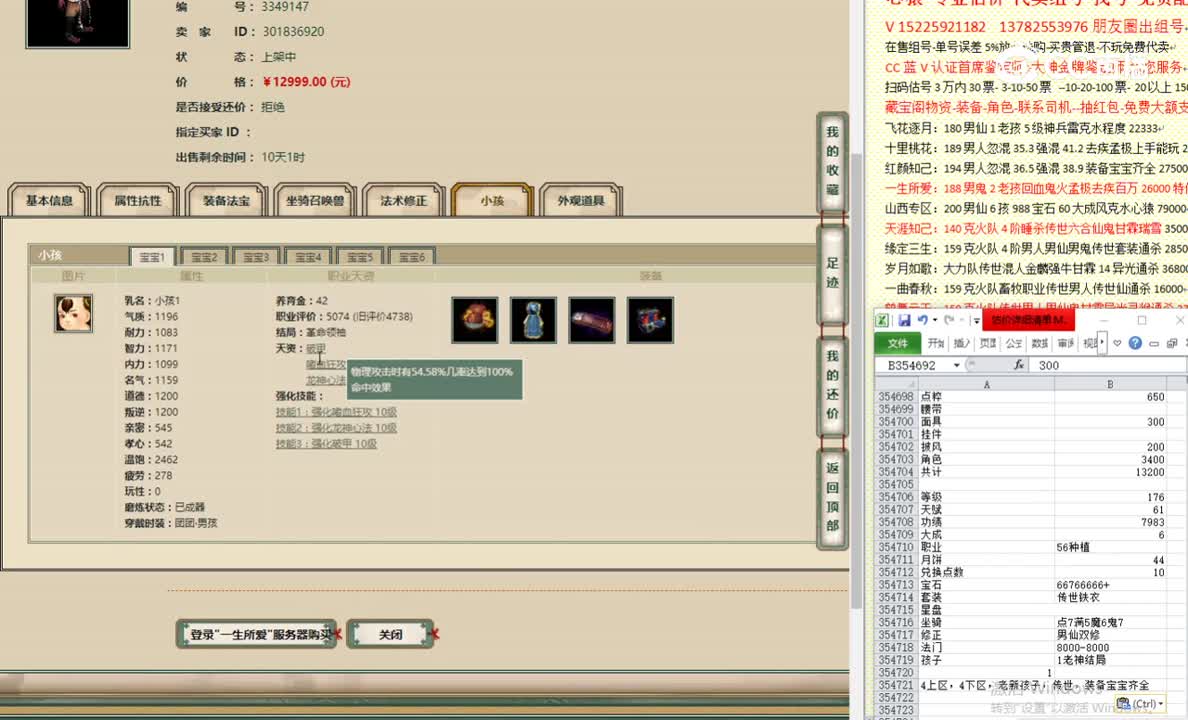Click the glowing weapon equipment icon
The image size is (1188, 720).
click(x=592, y=320)
